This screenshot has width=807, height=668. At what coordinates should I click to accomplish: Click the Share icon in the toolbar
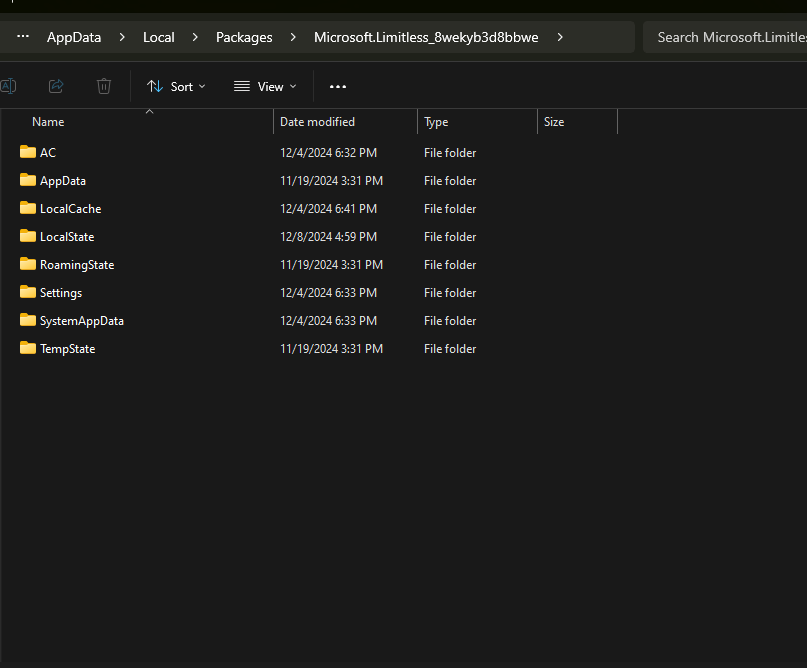click(x=56, y=86)
